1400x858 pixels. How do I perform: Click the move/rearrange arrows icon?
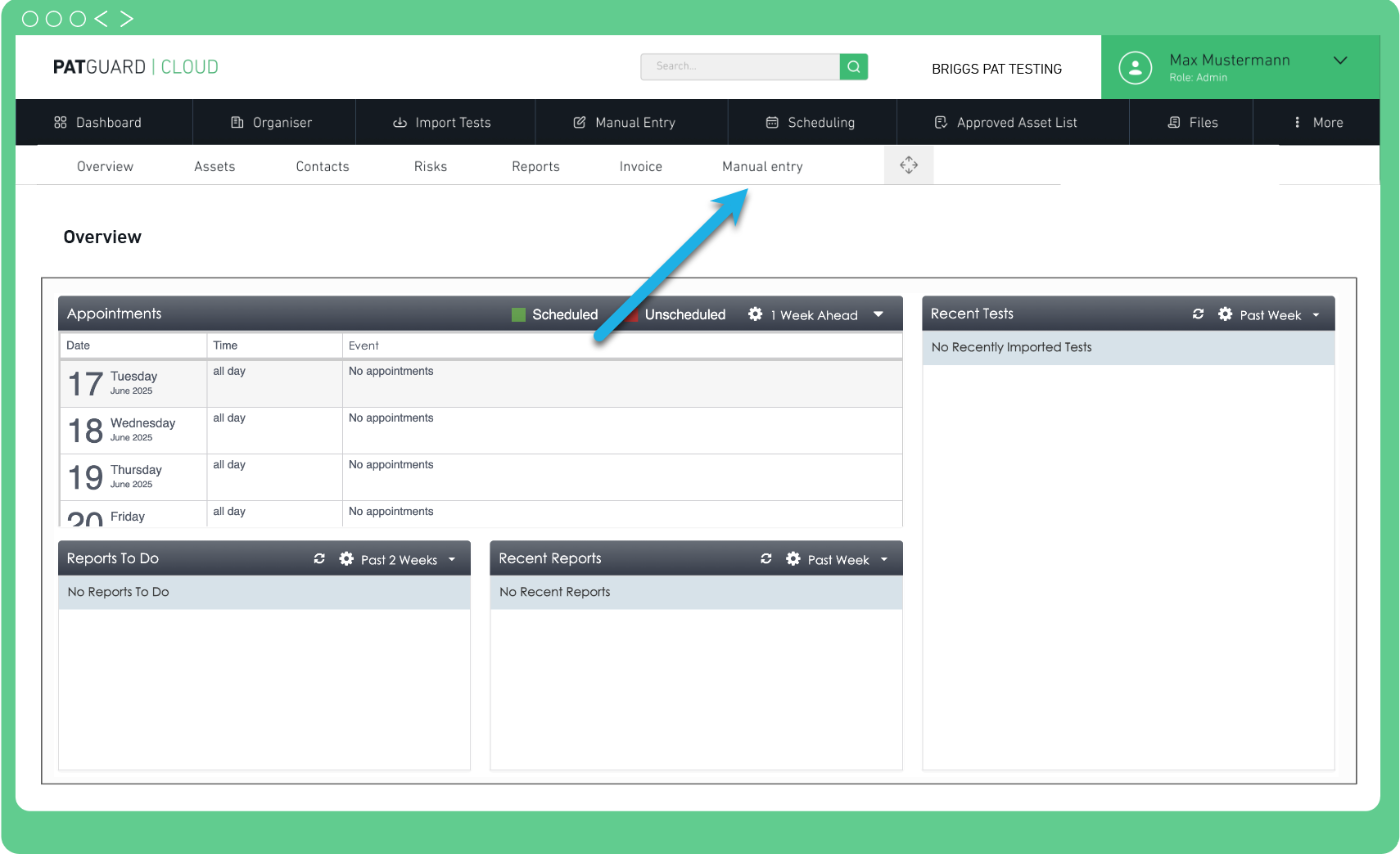(909, 165)
